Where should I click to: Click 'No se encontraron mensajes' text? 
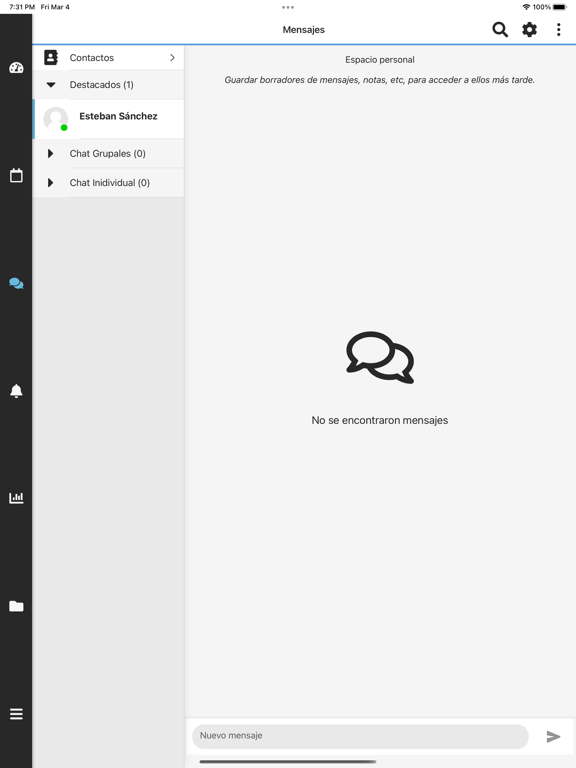[x=380, y=420]
